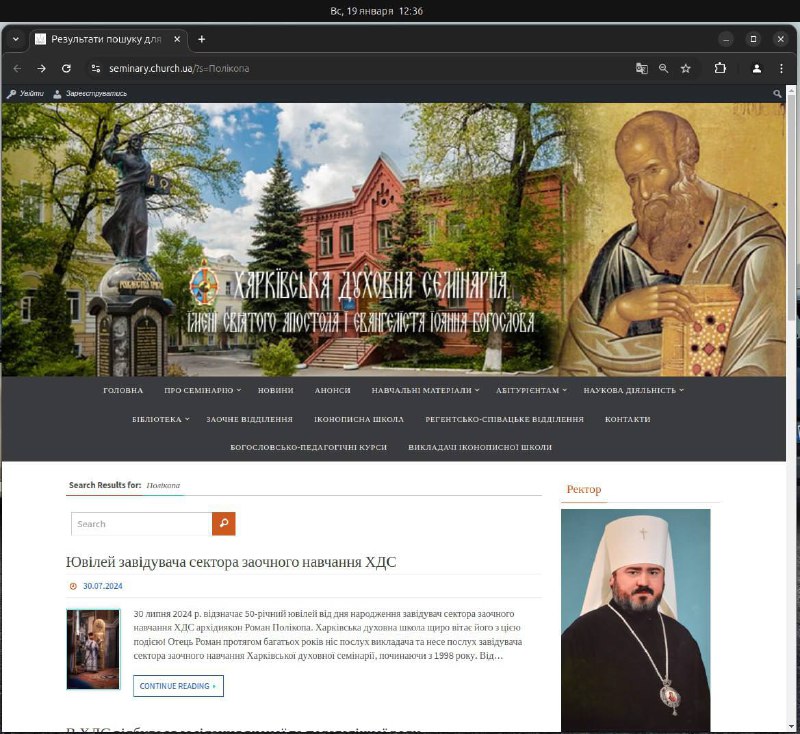Screen dimensions: 800x734
Task: Bookmark this page with the star icon
Action: tap(685, 68)
